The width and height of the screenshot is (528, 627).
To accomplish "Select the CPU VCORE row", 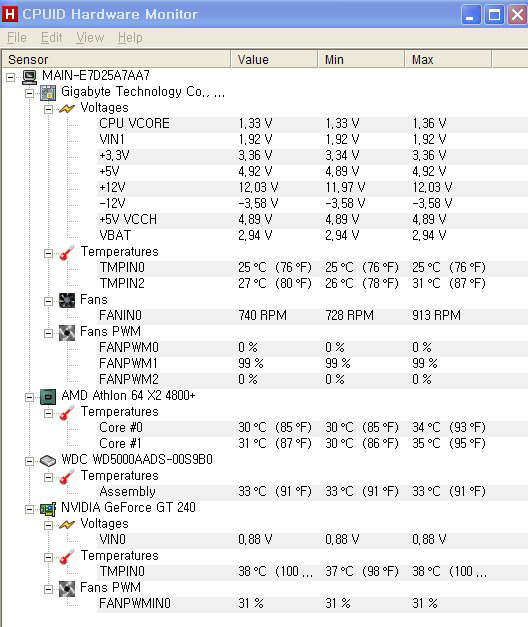I will click(x=312, y=124).
